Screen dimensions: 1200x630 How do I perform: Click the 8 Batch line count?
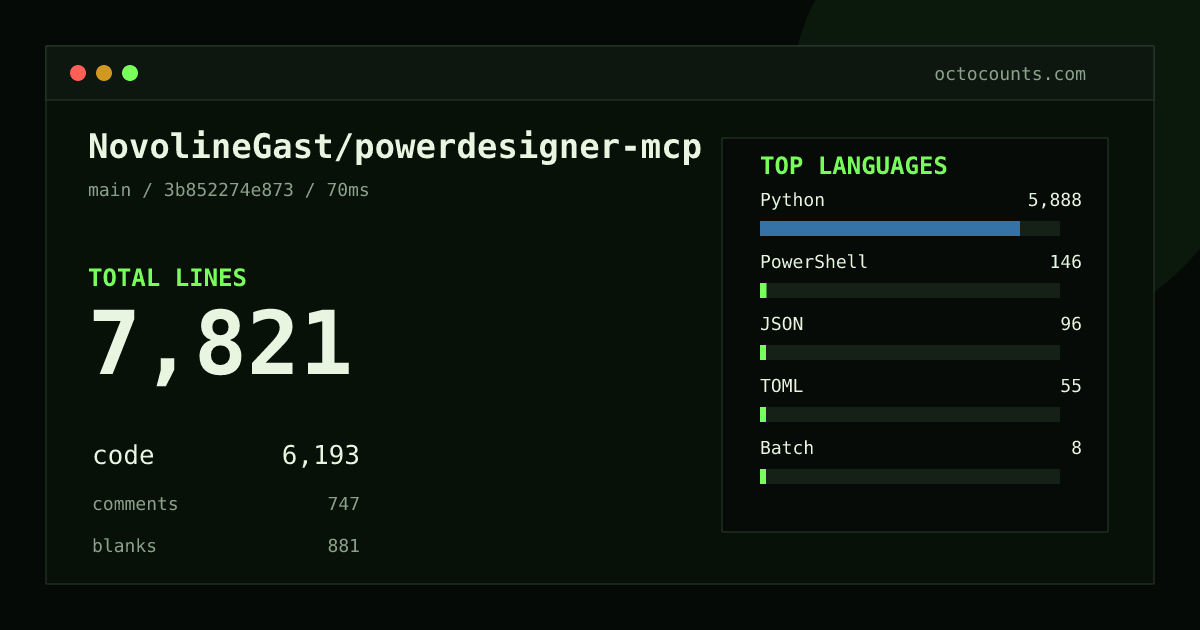pos(1076,448)
